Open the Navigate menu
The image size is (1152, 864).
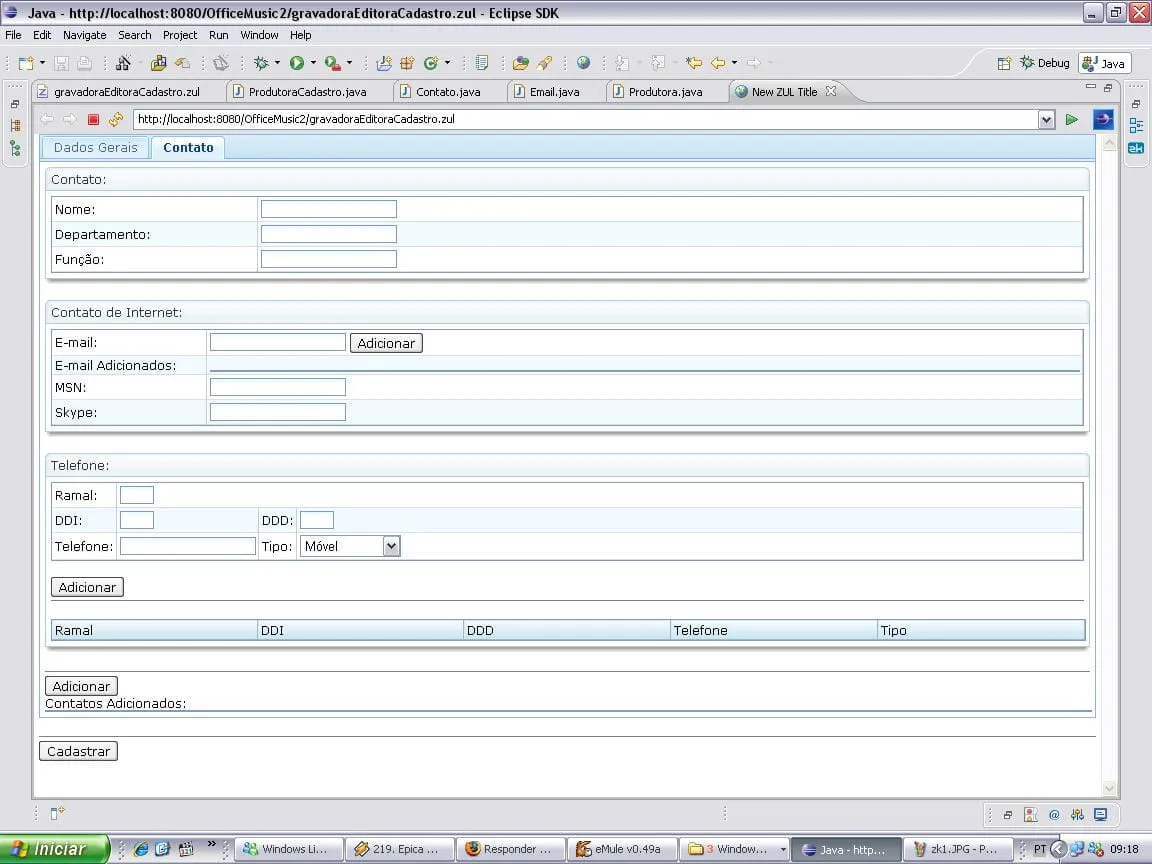(x=84, y=35)
